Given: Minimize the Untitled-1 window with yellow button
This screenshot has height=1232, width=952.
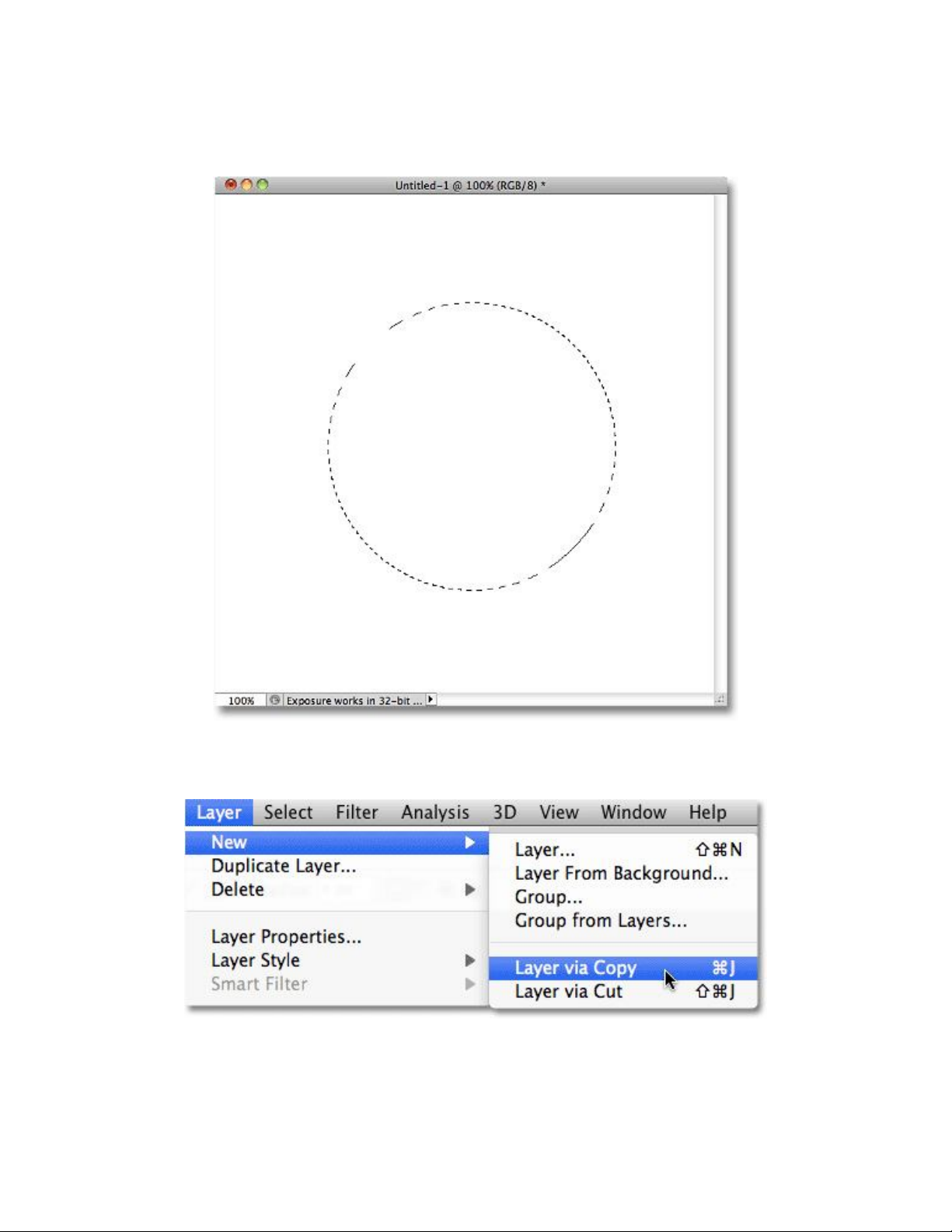Looking at the screenshot, I should pos(246,185).
